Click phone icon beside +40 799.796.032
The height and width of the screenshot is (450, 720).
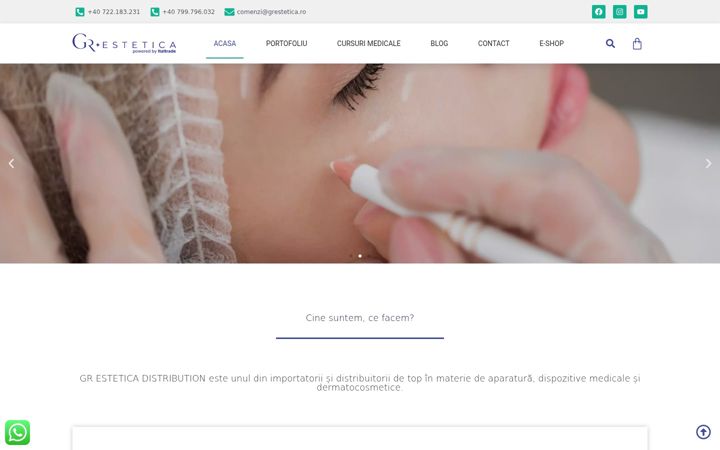pyautogui.click(x=155, y=12)
